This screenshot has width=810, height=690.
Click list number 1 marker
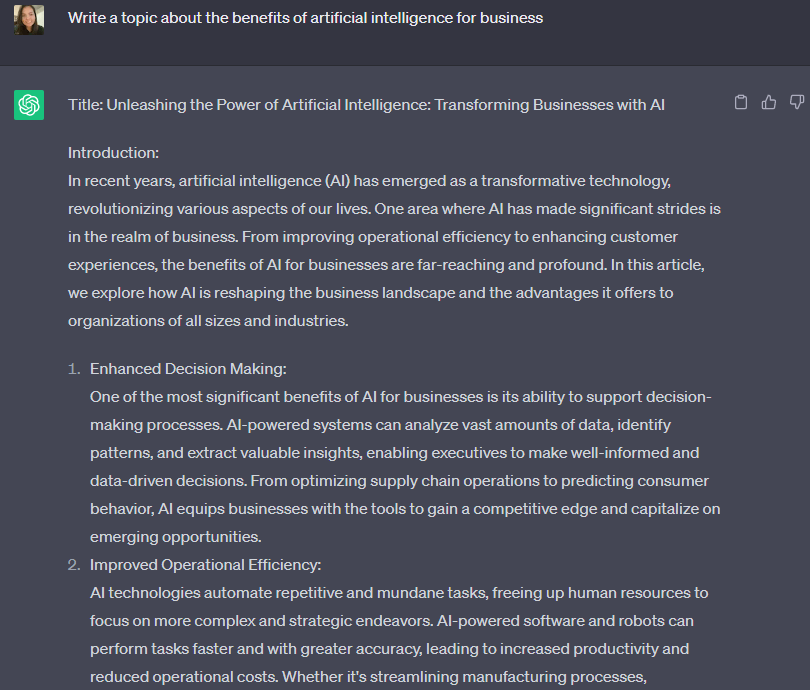[74, 369]
